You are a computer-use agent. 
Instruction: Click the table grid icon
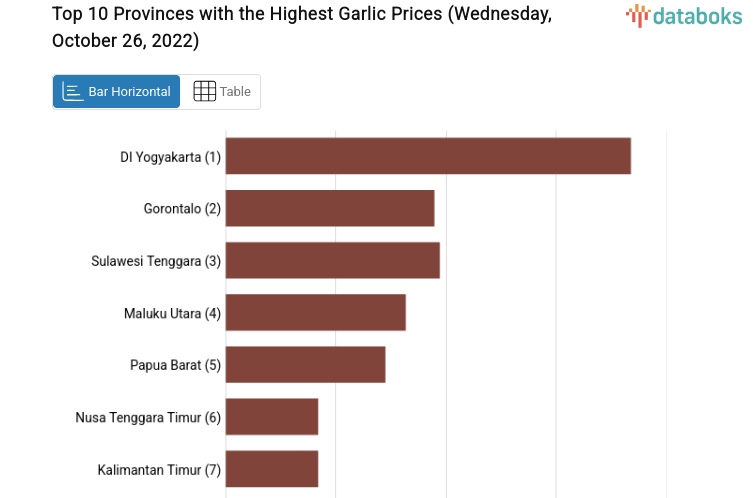pos(204,92)
